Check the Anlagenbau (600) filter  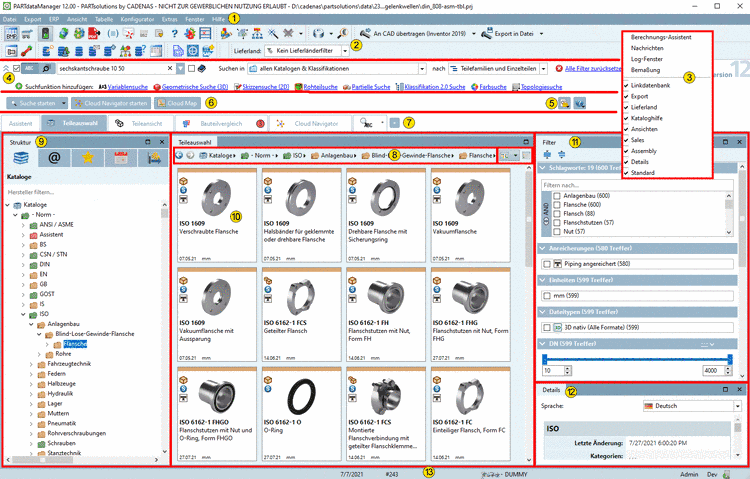click(557, 196)
